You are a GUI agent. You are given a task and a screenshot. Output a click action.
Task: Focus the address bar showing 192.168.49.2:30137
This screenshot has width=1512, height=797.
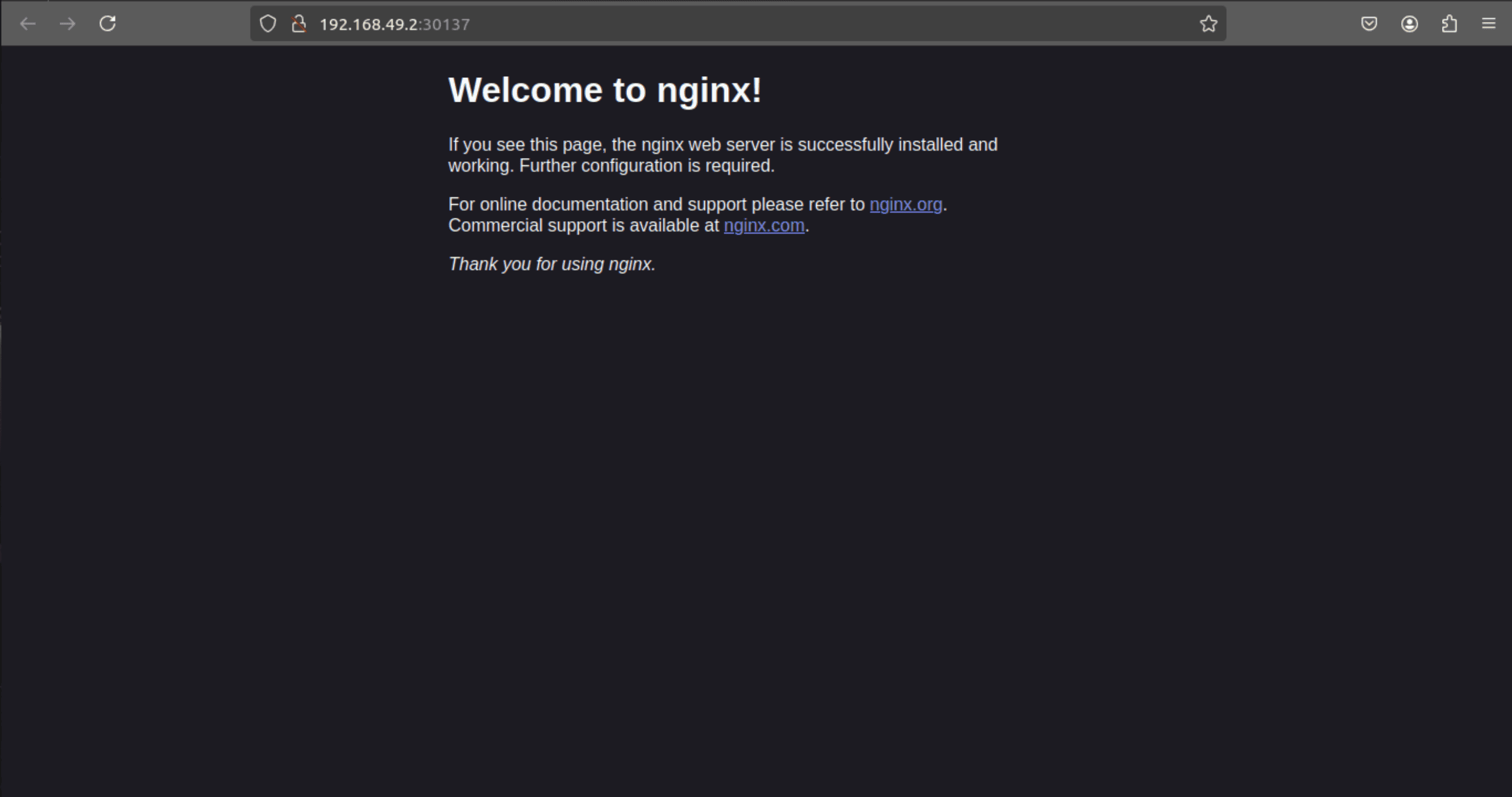(738, 24)
